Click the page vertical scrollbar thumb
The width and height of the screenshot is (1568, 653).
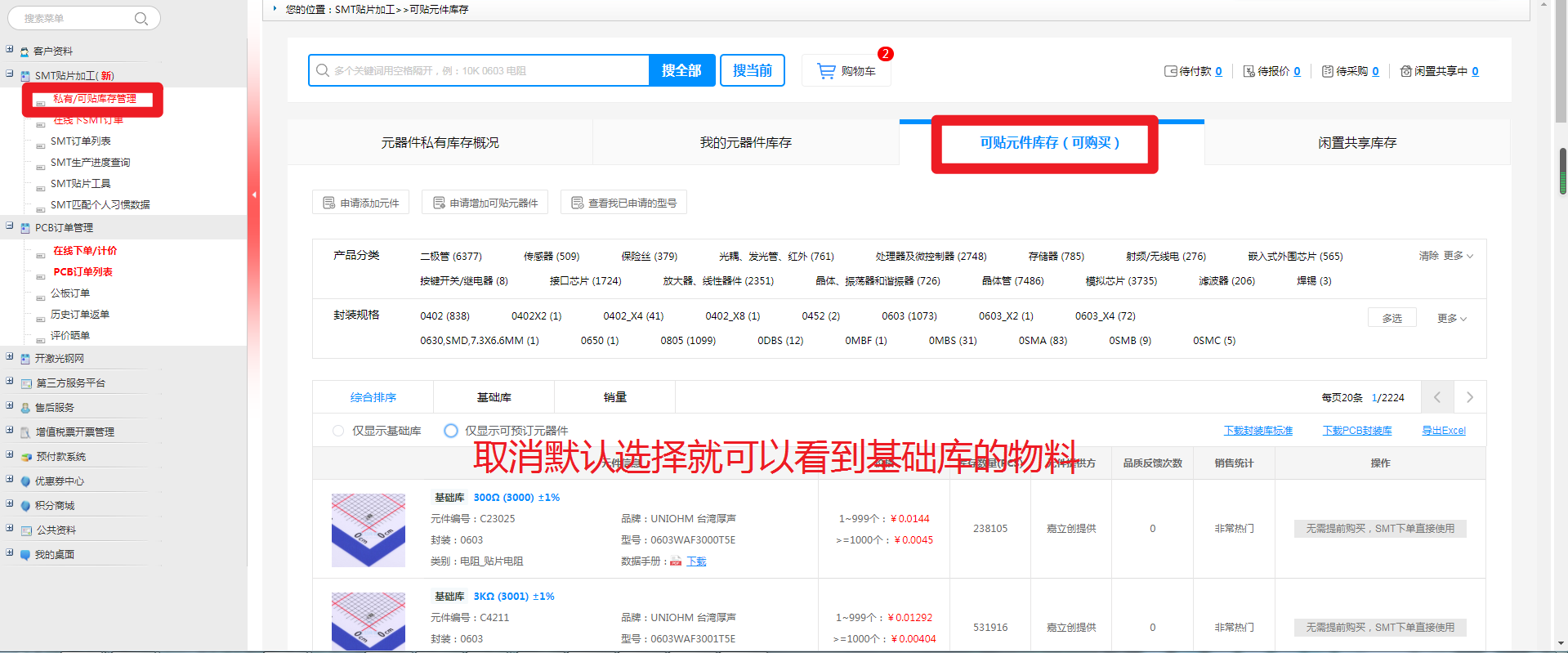click(1562, 171)
